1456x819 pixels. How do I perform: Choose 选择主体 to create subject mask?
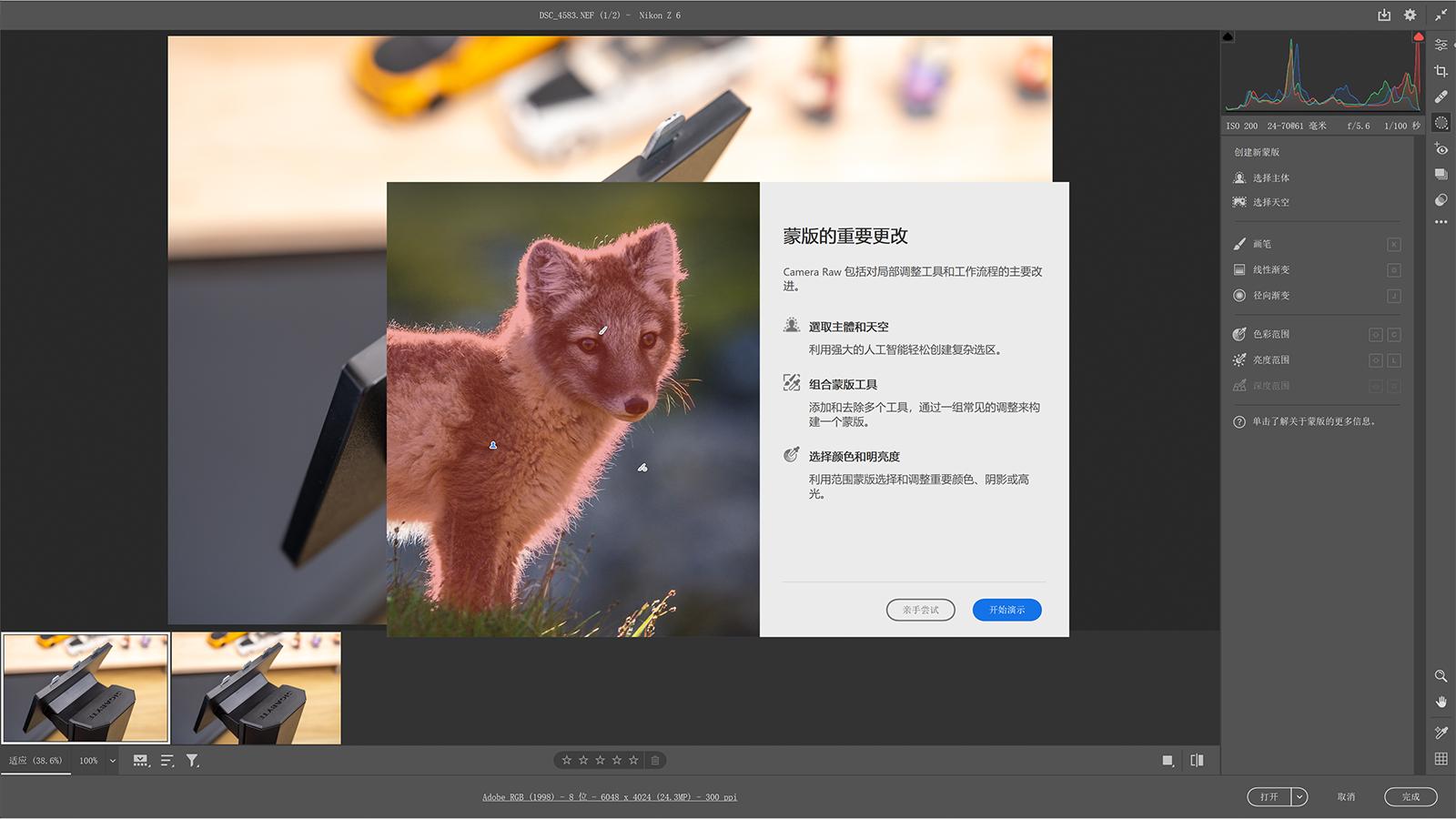[1270, 178]
